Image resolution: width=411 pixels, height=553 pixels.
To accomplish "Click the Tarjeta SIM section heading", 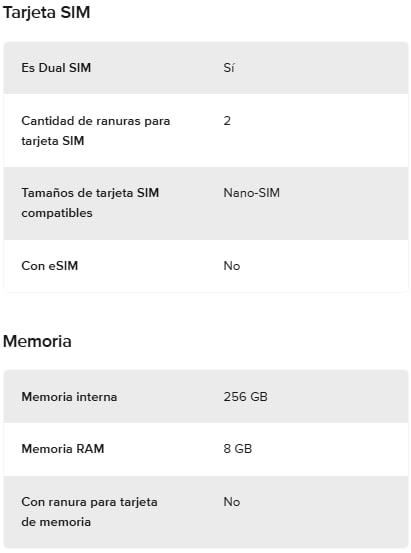I will click(x=46, y=13).
